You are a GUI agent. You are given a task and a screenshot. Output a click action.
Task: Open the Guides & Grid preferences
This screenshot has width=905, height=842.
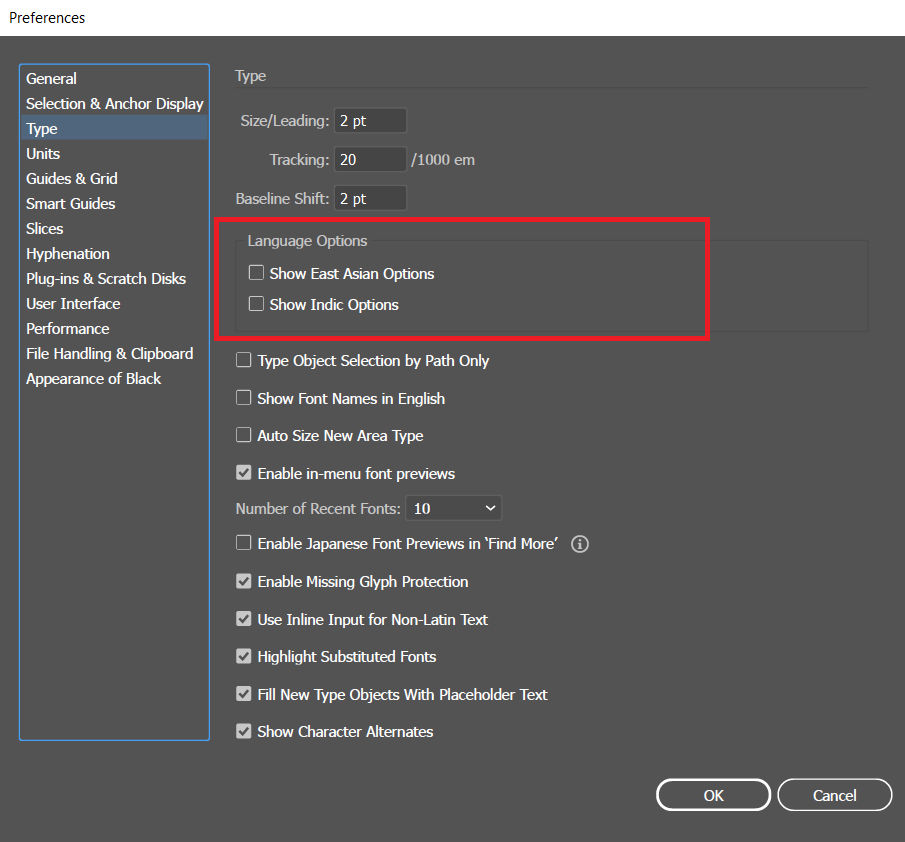(71, 178)
